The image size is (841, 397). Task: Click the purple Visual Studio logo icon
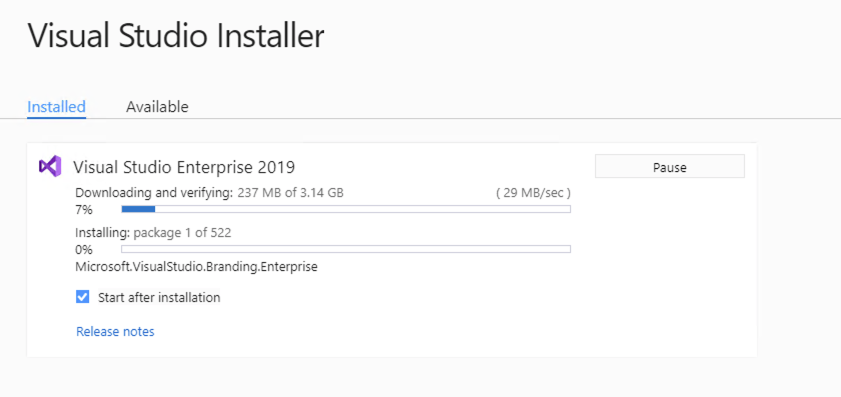pos(50,167)
